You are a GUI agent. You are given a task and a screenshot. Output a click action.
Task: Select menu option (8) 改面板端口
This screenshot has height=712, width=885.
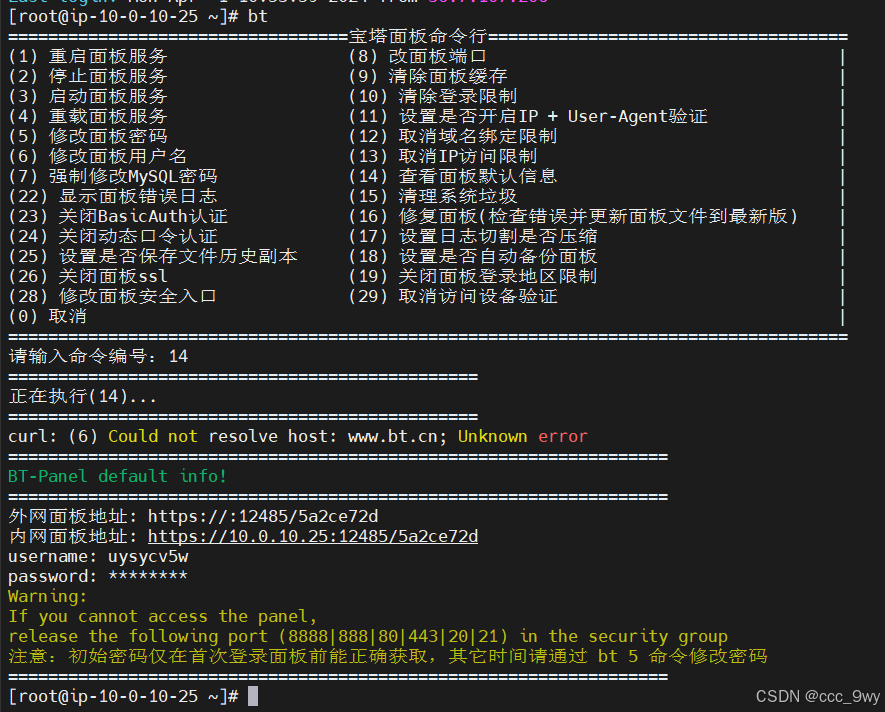click(417, 56)
